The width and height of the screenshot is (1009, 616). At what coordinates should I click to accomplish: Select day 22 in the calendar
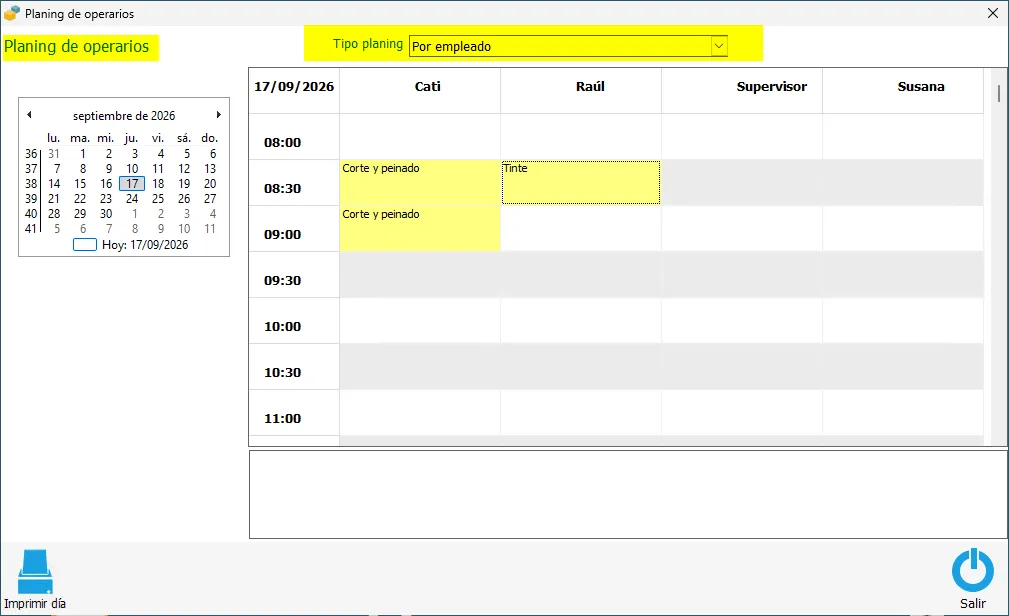tap(80, 199)
